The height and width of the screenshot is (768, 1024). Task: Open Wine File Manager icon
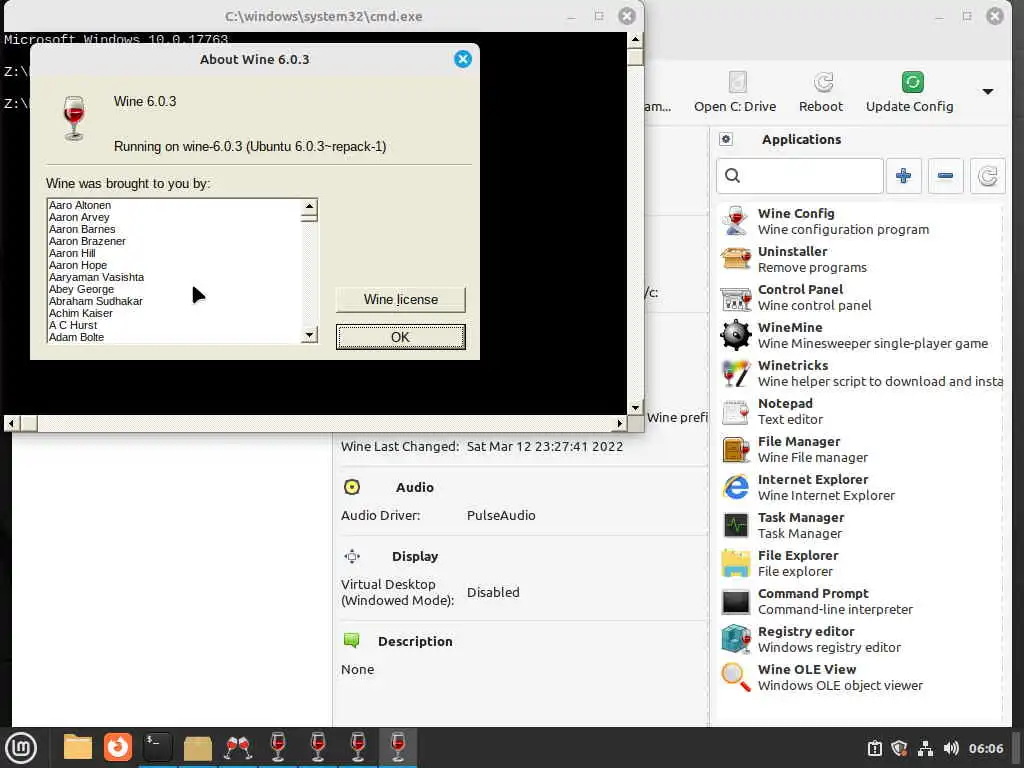click(735, 449)
